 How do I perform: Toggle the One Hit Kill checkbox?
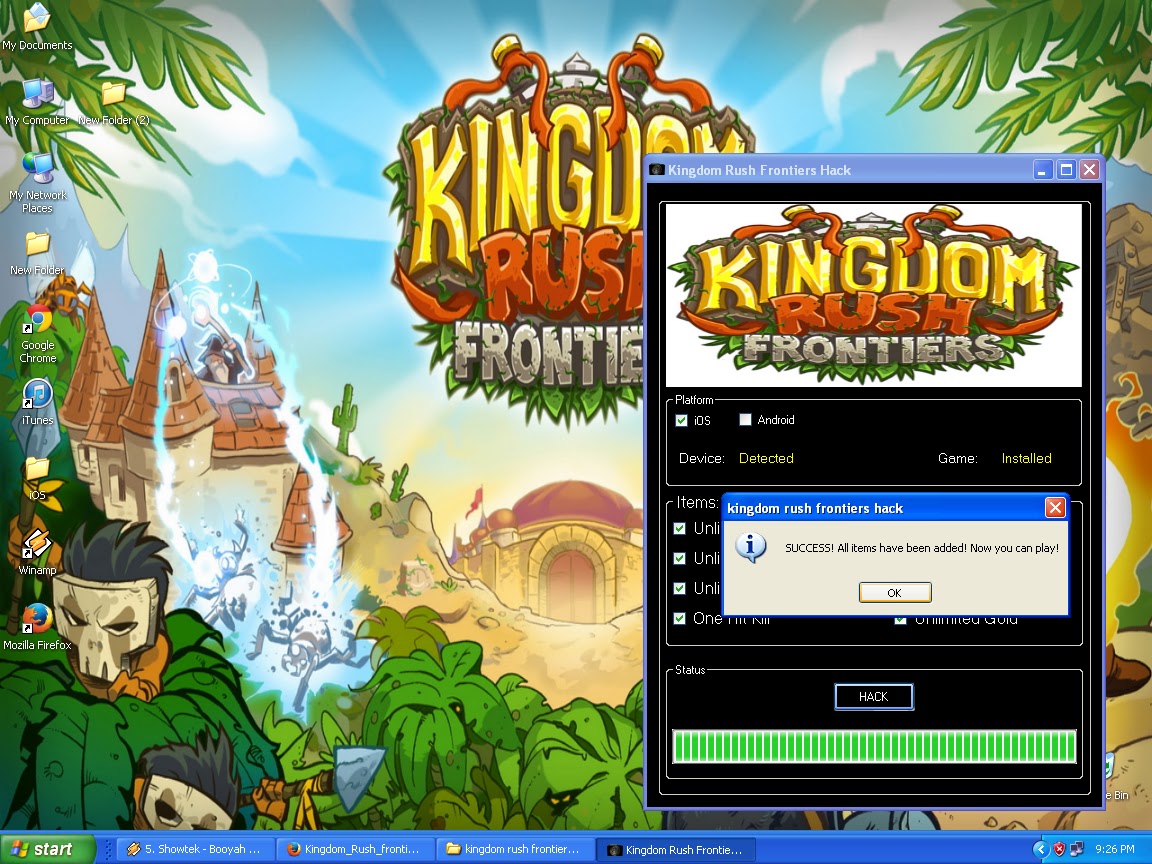click(x=680, y=619)
